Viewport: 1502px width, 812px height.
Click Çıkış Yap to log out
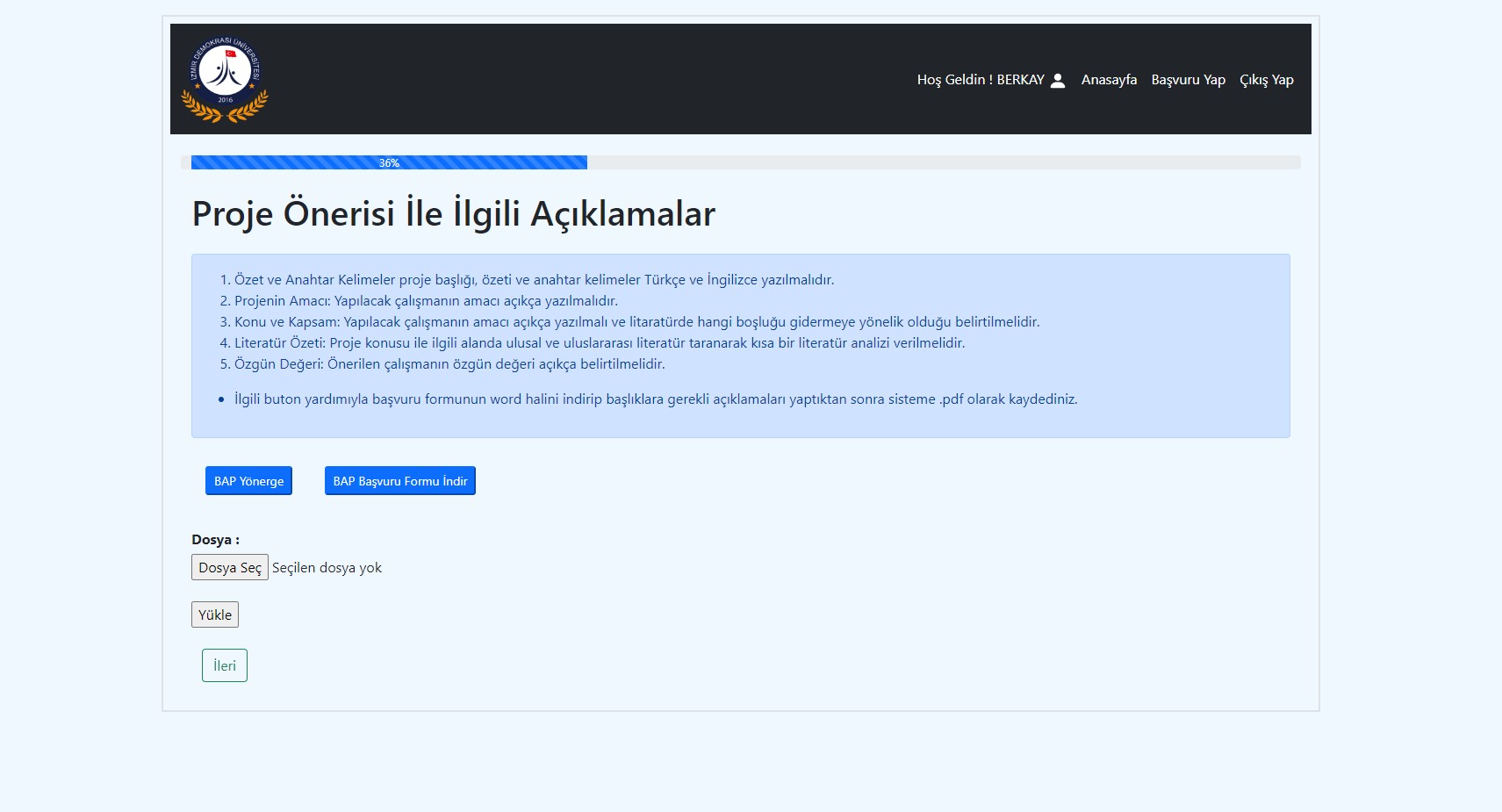point(1266,79)
